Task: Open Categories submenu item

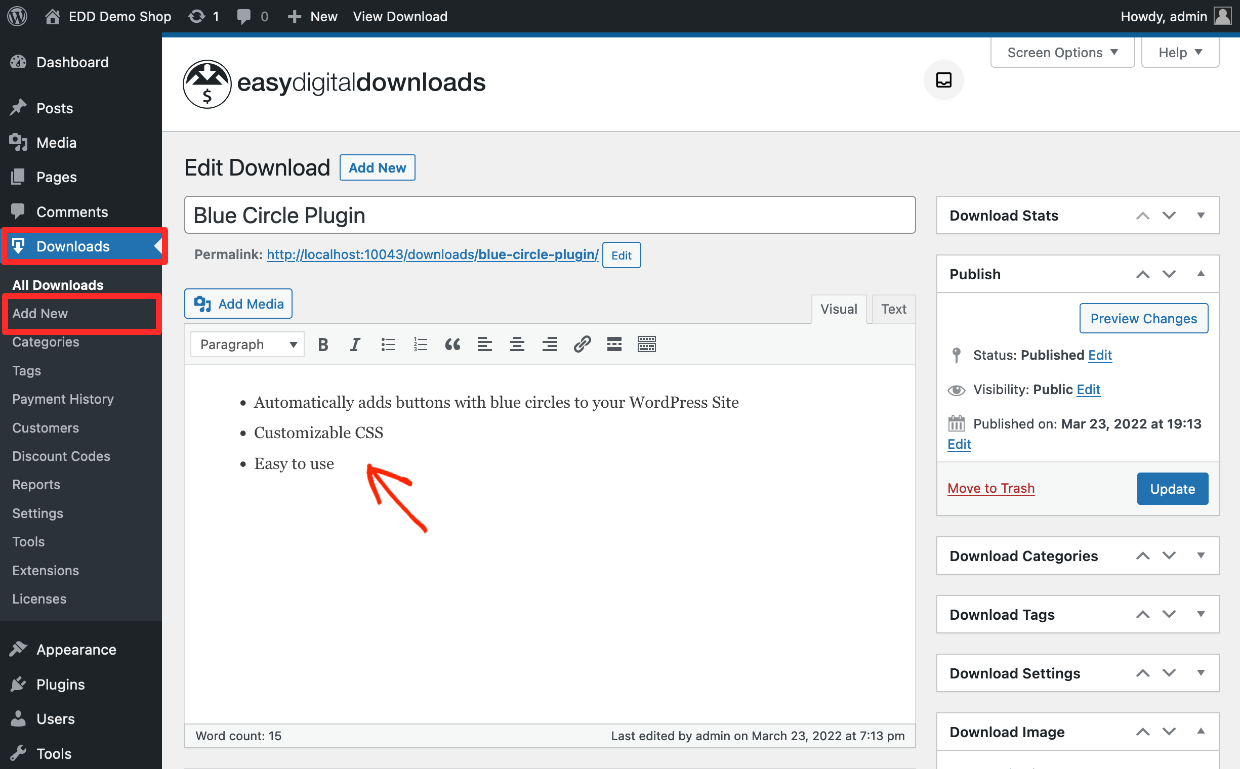Action: pos(46,342)
